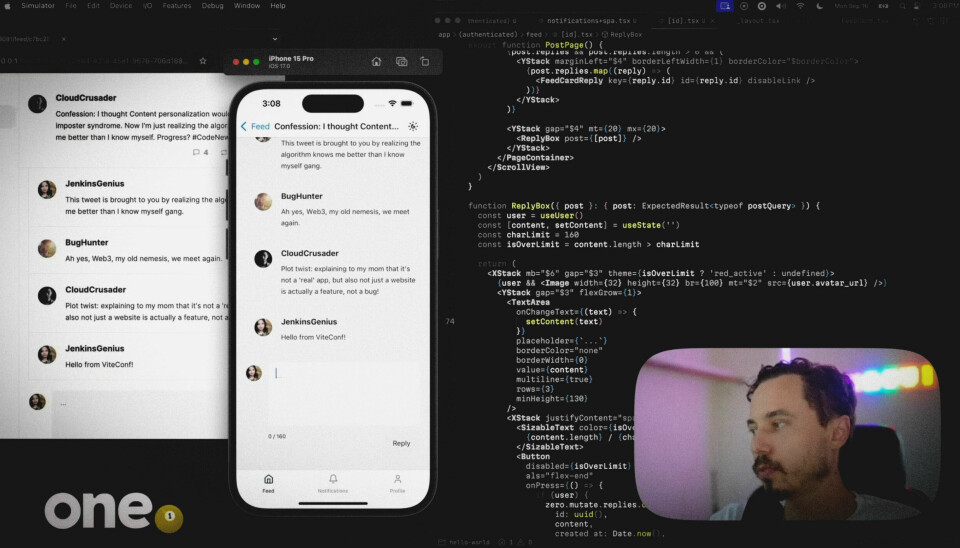Click the browser reply box with '...' placeholder
This screenshot has height=548, width=960.
[x=141, y=413]
